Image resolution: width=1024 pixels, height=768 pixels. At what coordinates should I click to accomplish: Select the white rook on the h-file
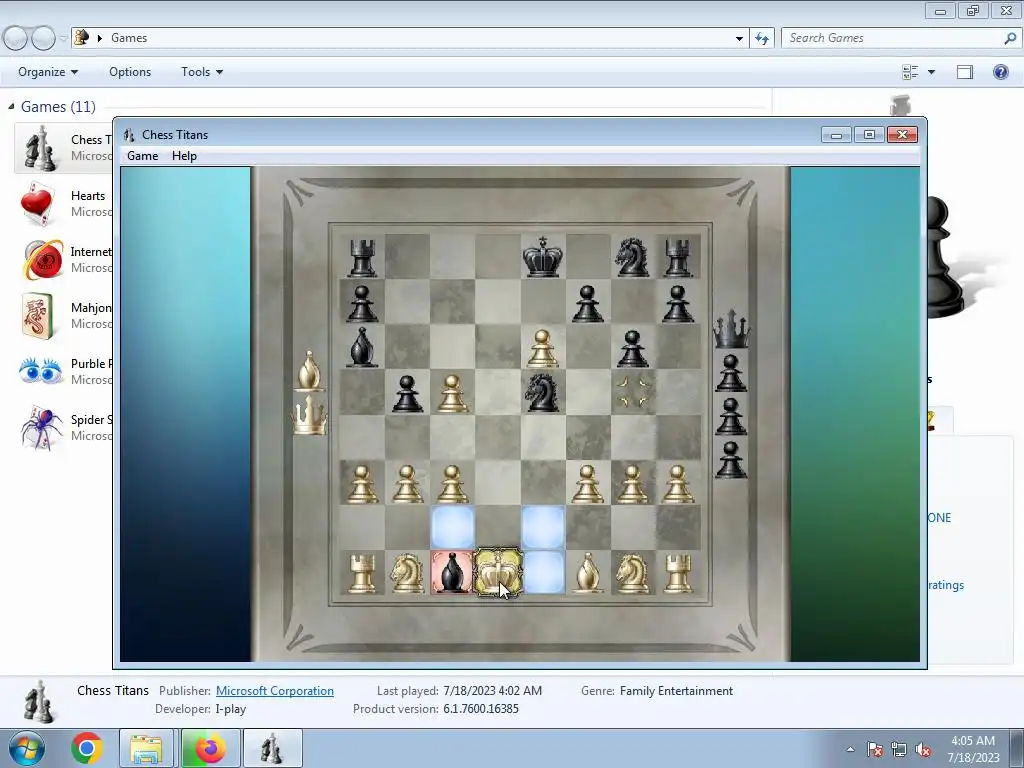pyautogui.click(x=678, y=573)
